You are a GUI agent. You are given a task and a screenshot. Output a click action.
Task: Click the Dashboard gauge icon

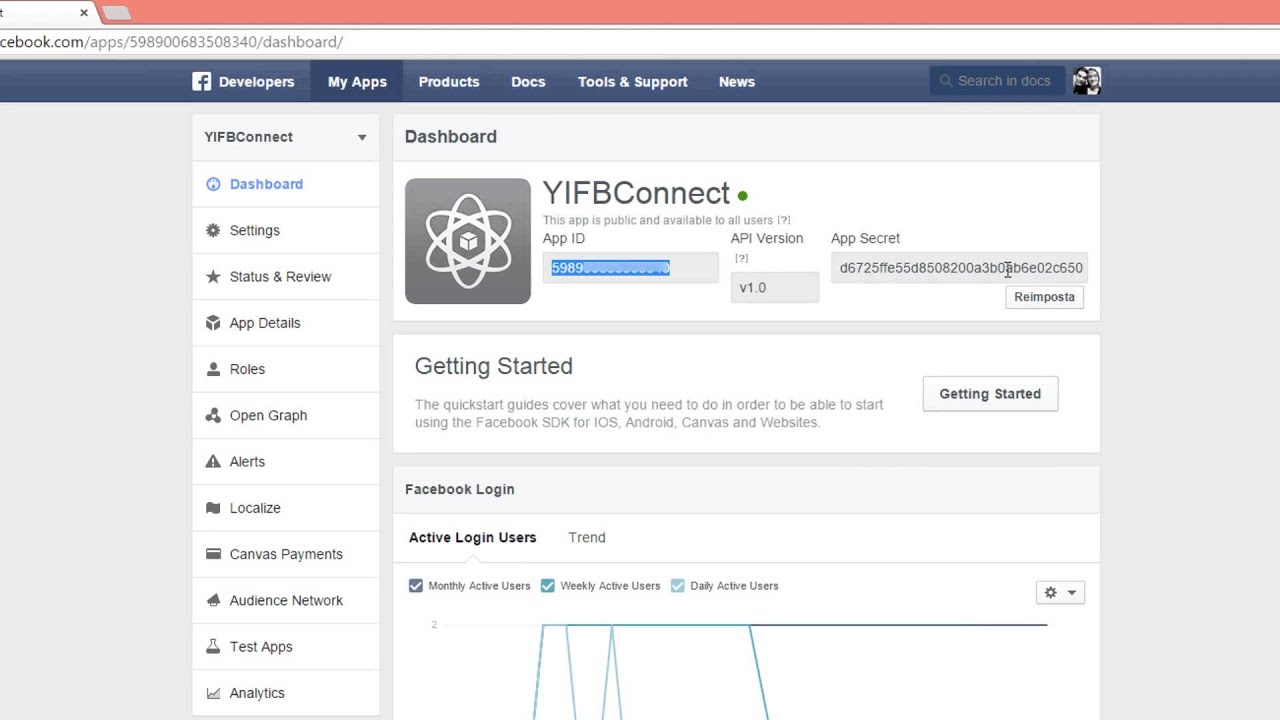click(213, 184)
